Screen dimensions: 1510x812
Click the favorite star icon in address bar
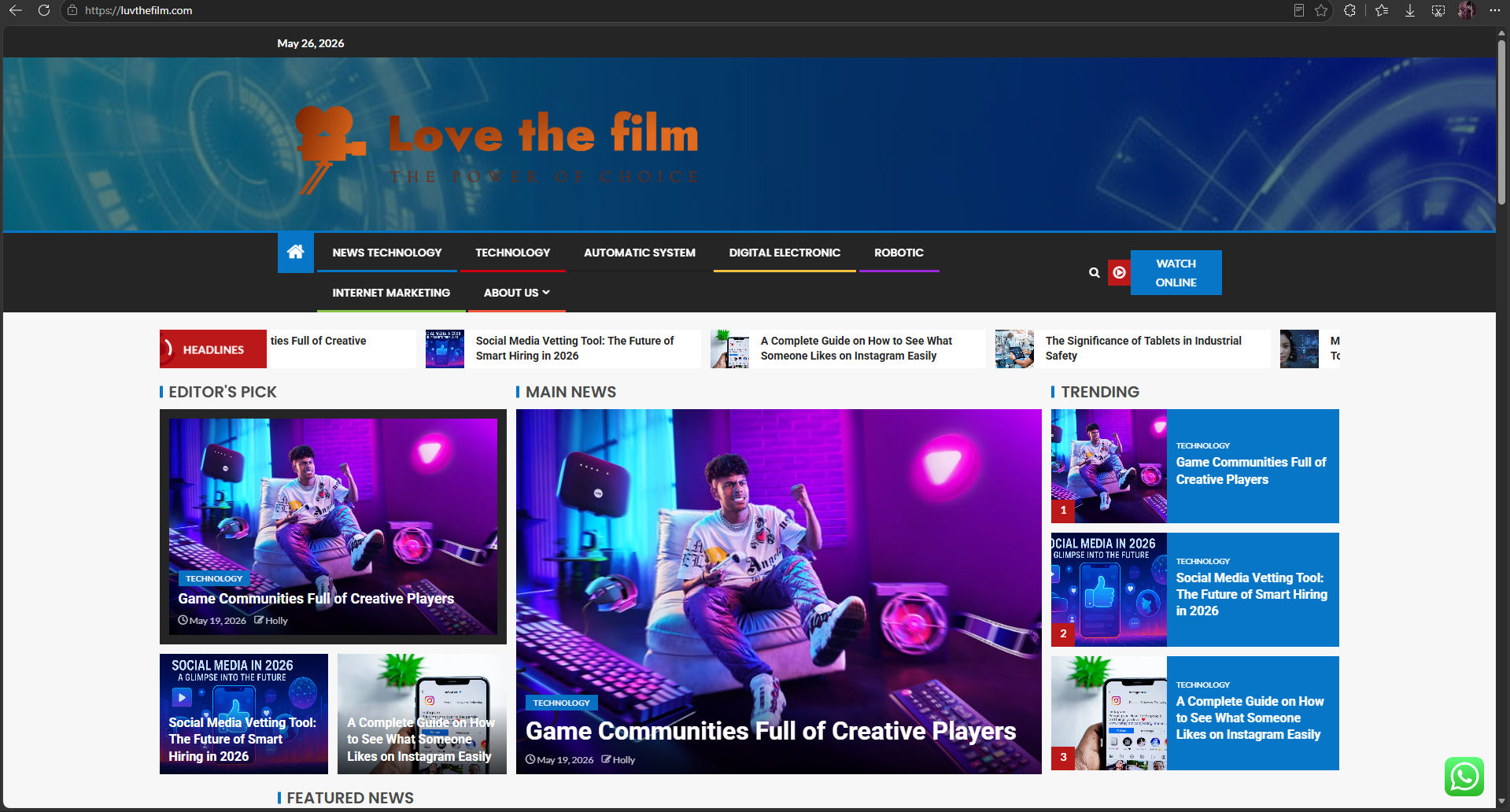1321,10
